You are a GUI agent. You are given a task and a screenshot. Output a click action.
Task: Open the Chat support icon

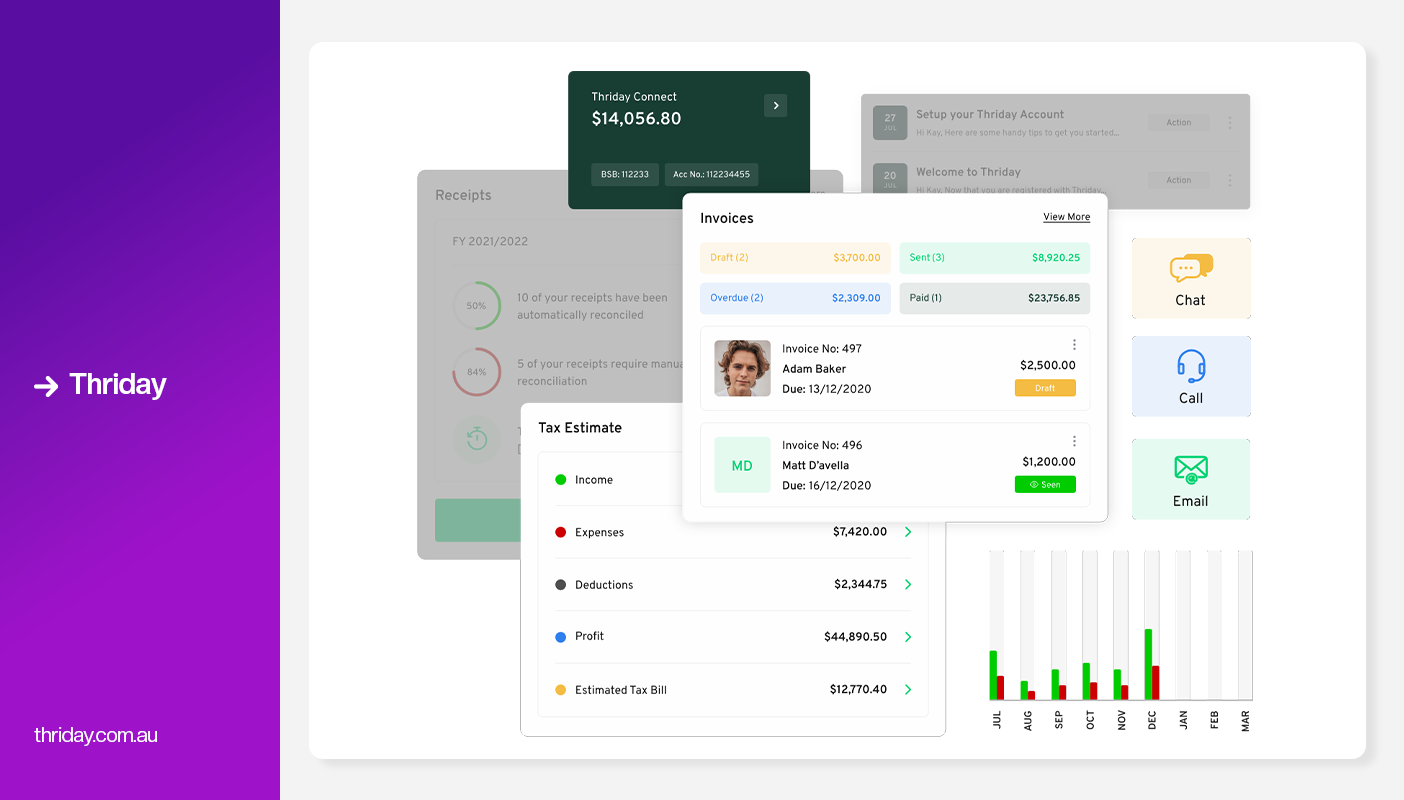pos(1191,268)
